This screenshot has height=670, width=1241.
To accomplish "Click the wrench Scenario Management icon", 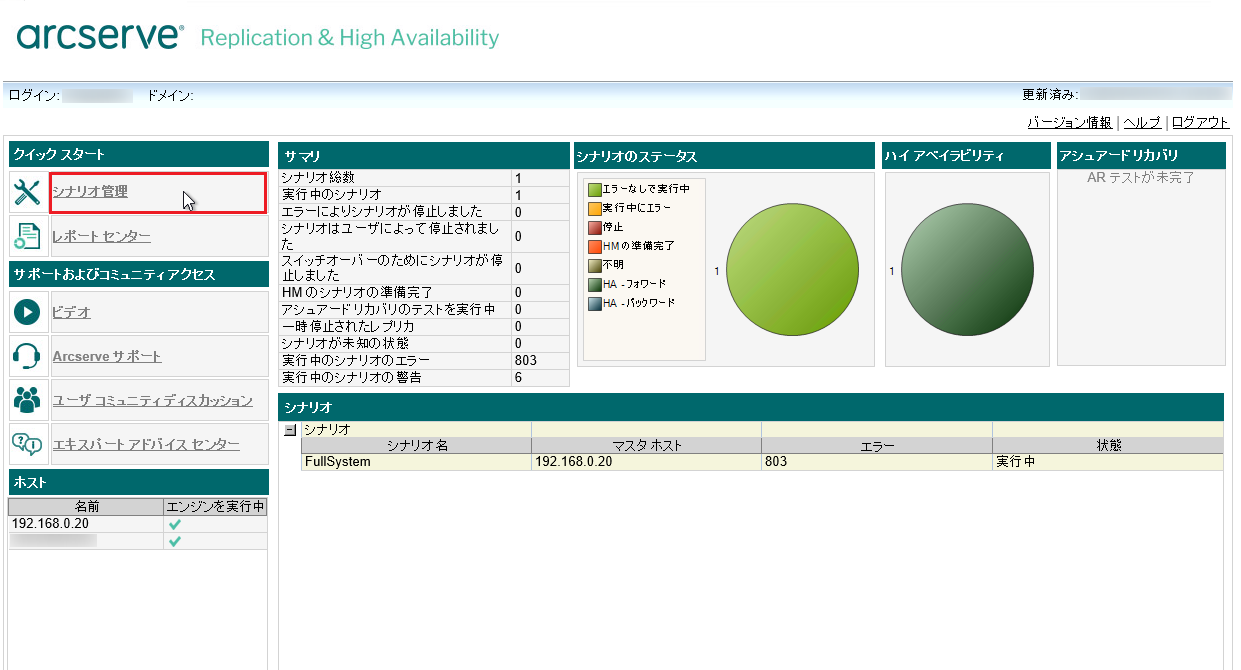I will click(28, 192).
